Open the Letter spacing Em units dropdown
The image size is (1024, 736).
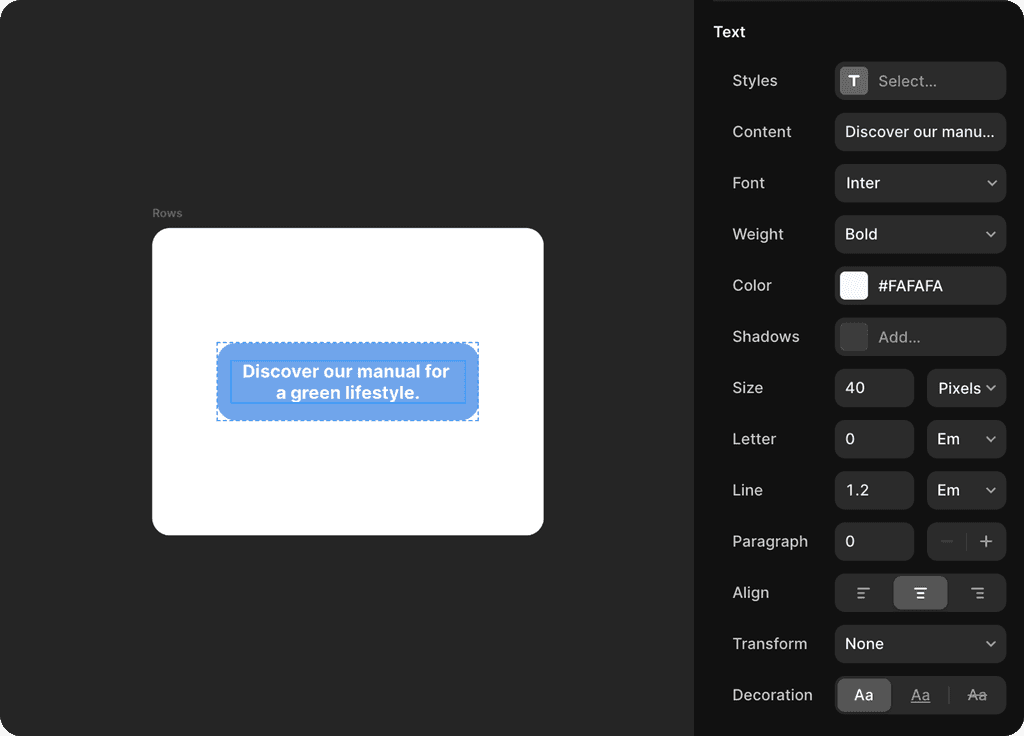point(966,439)
